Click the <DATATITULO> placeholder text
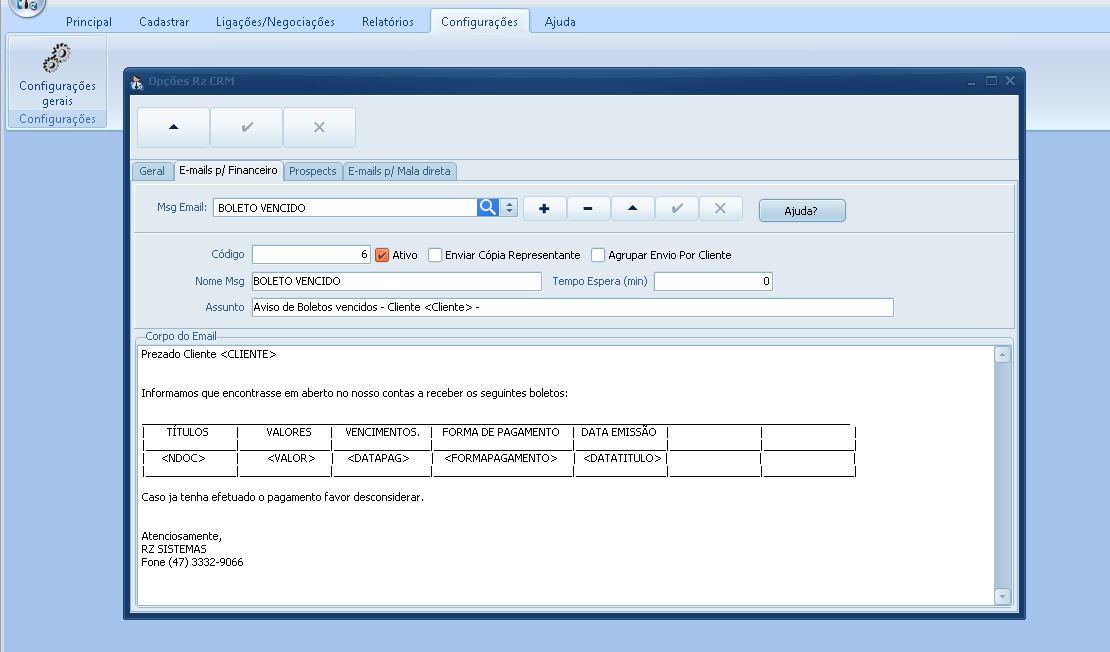The height and width of the screenshot is (652, 1110). (622, 458)
